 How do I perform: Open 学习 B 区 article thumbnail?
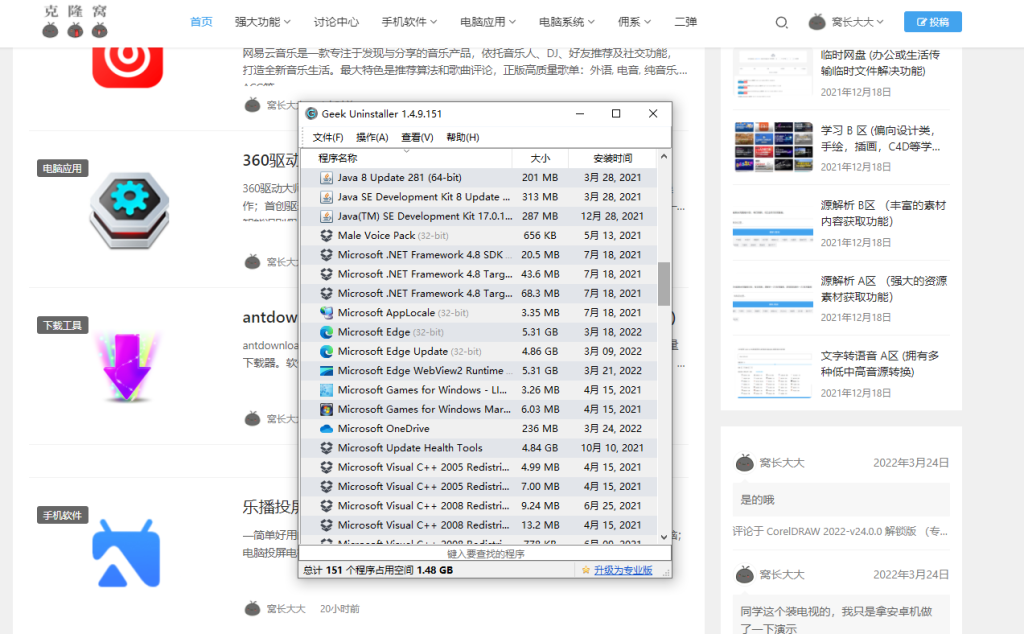(773, 146)
